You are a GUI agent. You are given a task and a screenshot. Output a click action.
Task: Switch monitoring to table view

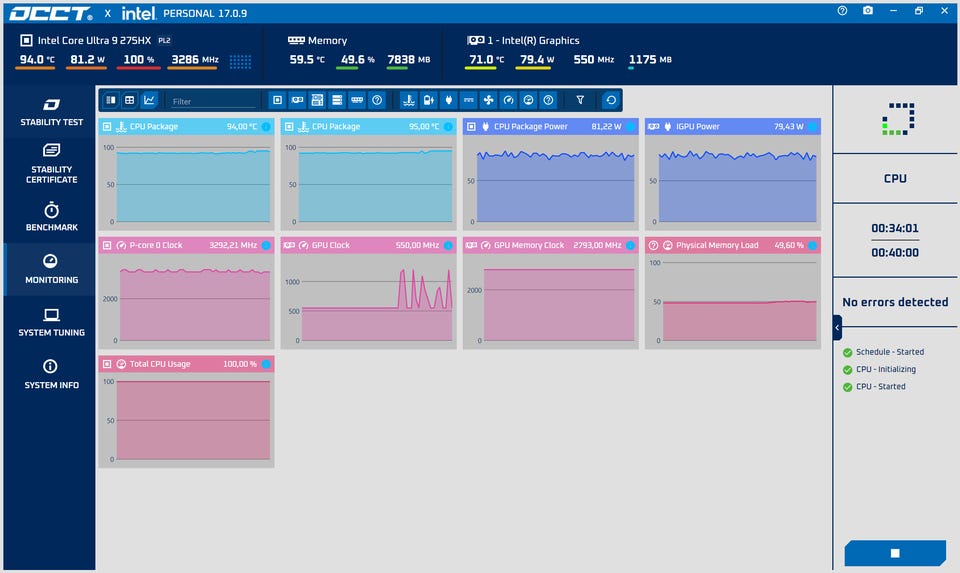(x=130, y=100)
